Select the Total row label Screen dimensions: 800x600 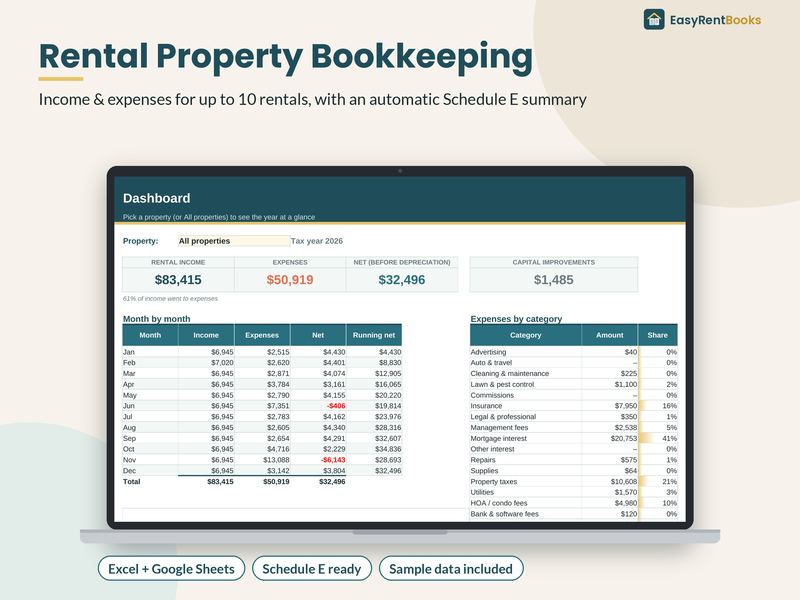click(132, 482)
